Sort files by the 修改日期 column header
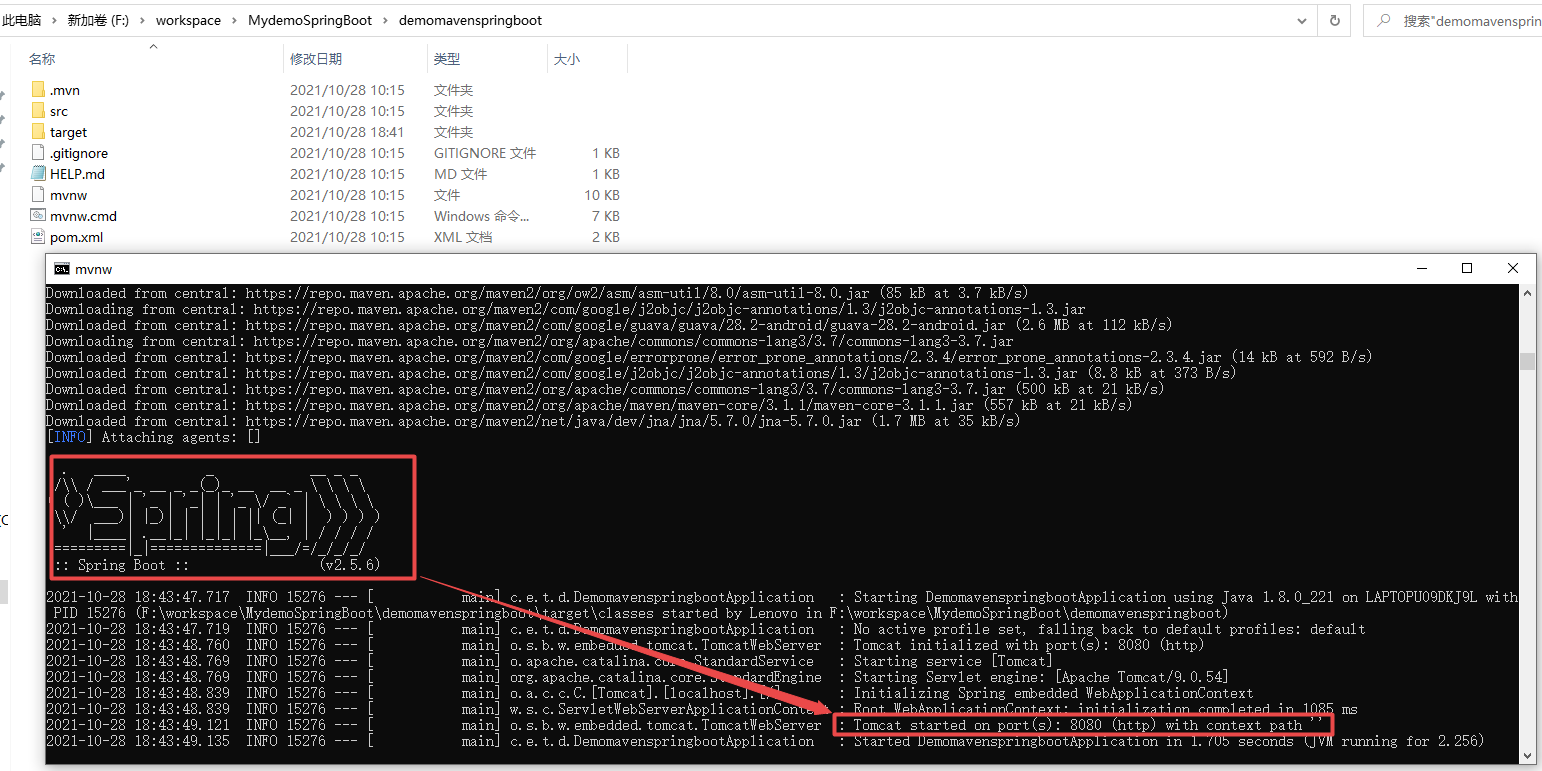 [318, 59]
